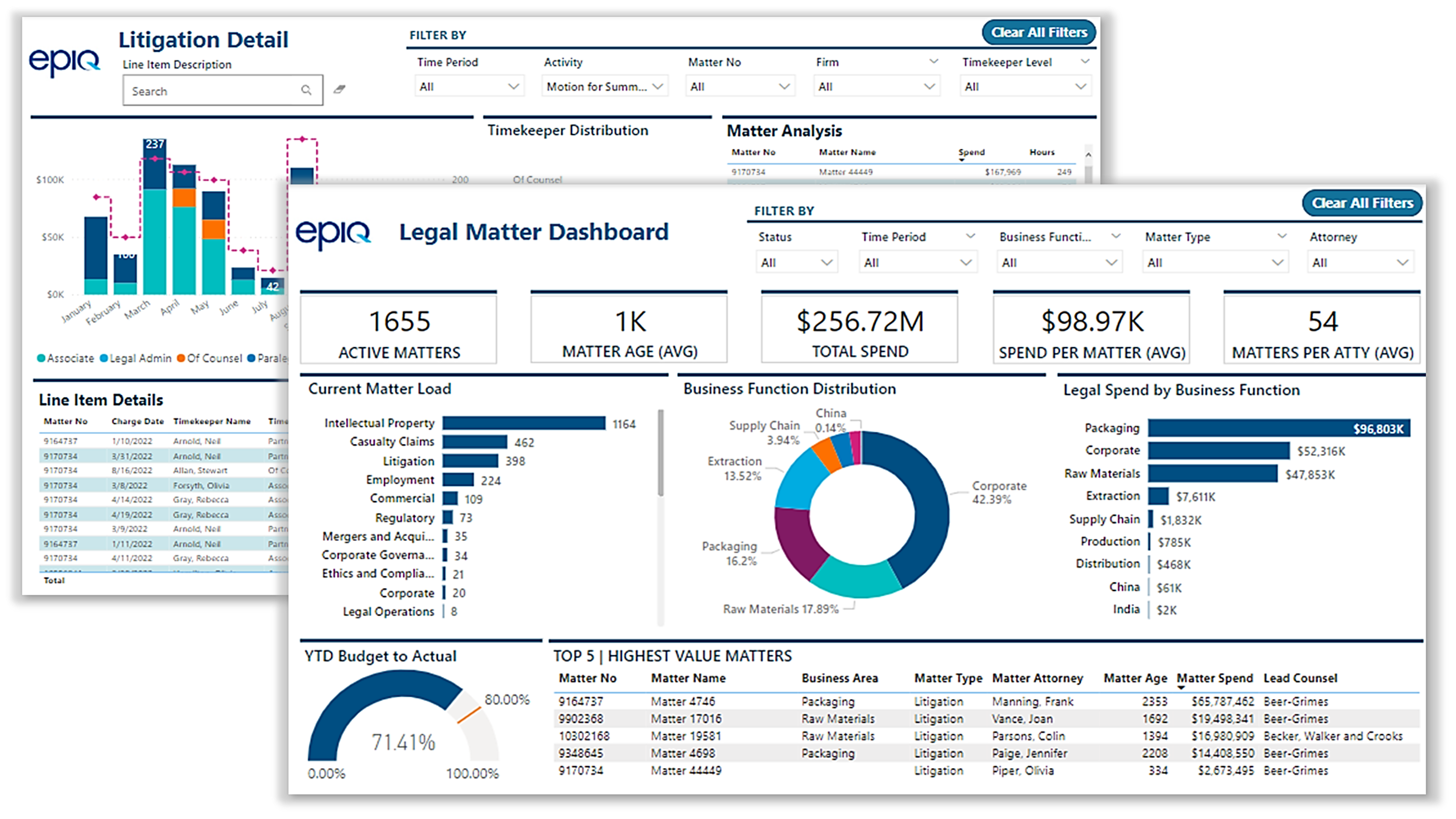1456x819 pixels.
Task: Click the Legal Admin legend swatch
Action: click(x=104, y=358)
